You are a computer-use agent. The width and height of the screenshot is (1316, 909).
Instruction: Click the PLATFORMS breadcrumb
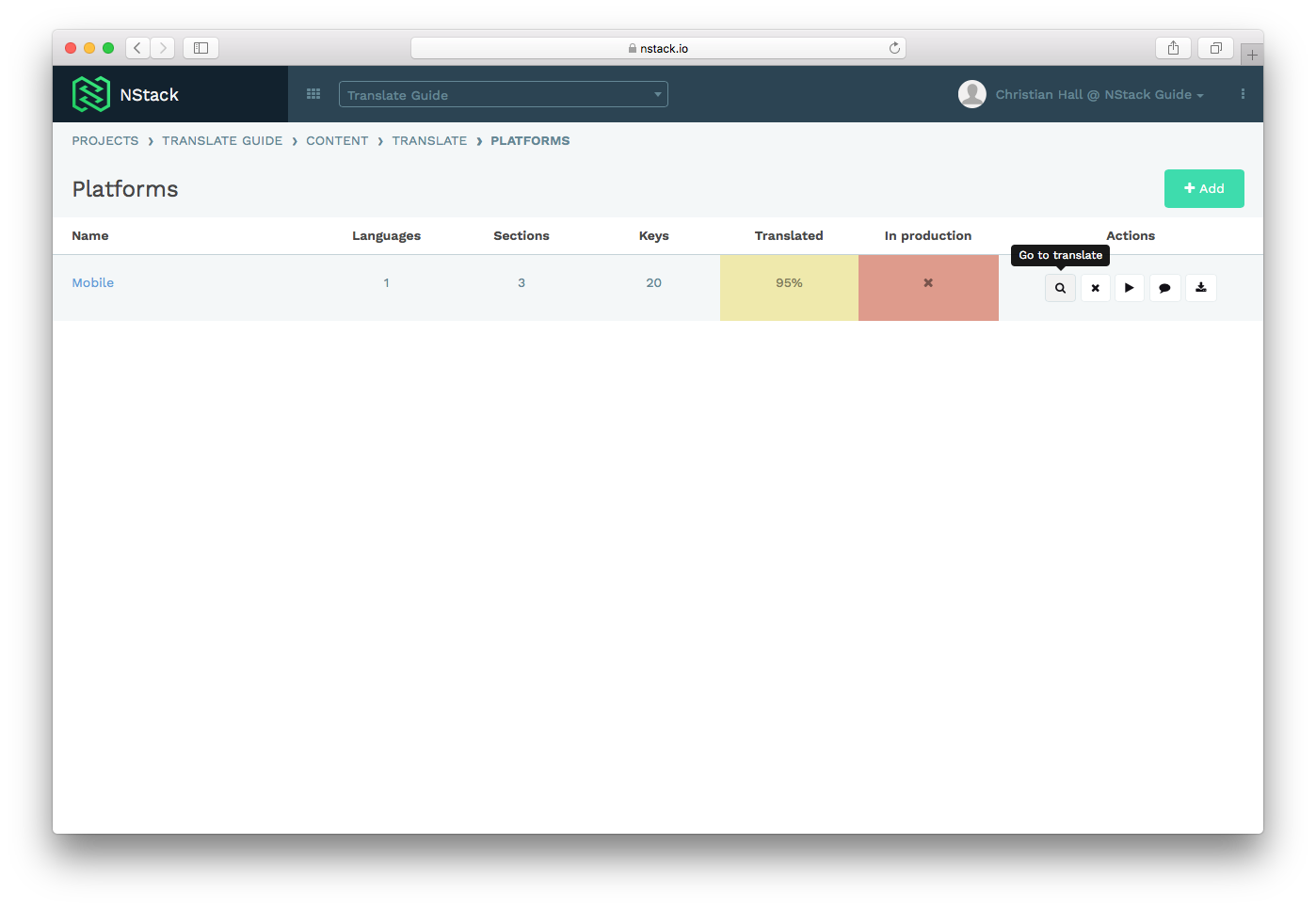tap(530, 141)
